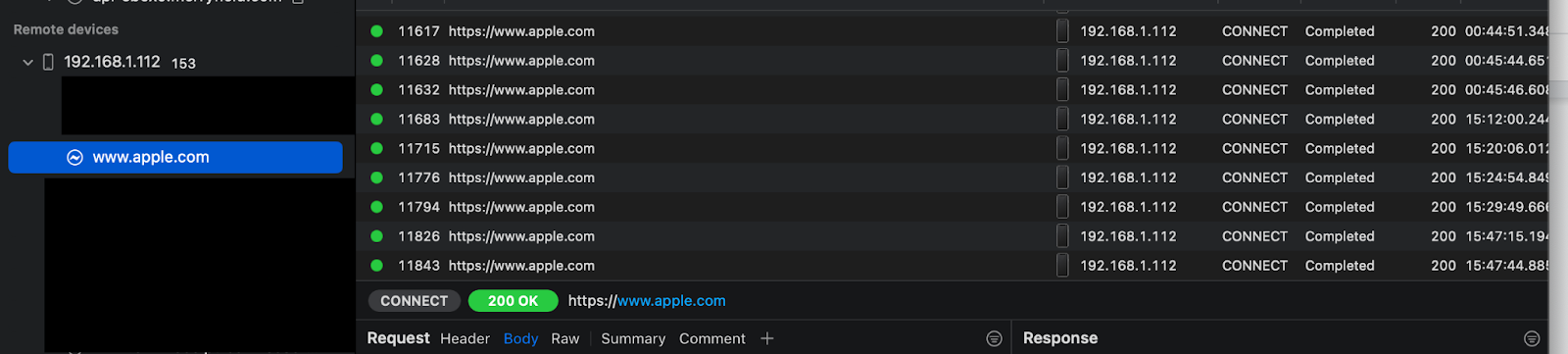The image size is (1568, 354).
Task: Open the Comment tab
Action: pyautogui.click(x=712, y=338)
